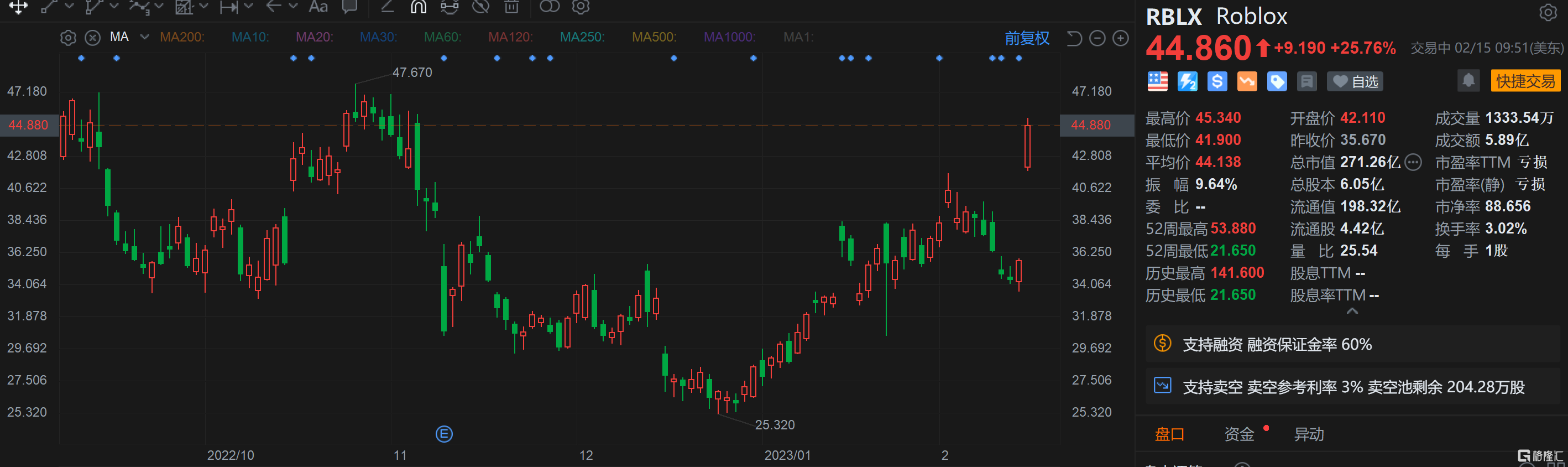The height and width of the screenshot is (467, 1568).
Task: Click the MA200 indicator label
Action: click(182, 37)
